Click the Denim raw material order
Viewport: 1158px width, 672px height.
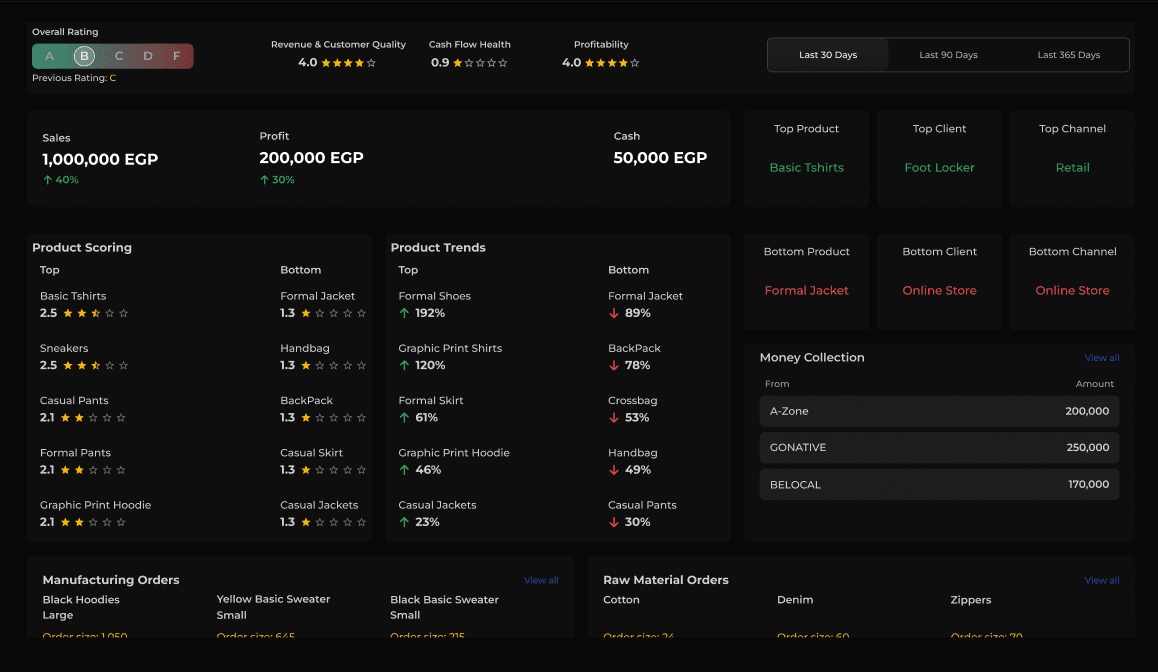click(x=813, y=616)
